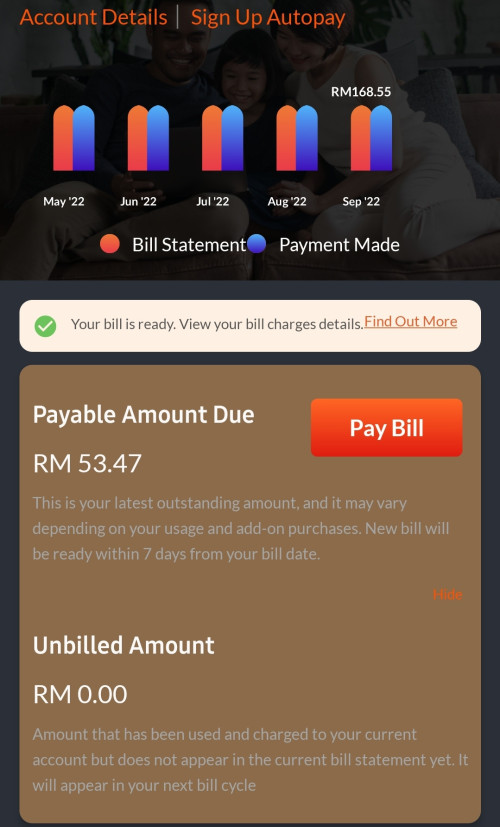The image size is (500, 827).
Task: Open Sign Up Autopay link
Action: click(x=268, y=17)
